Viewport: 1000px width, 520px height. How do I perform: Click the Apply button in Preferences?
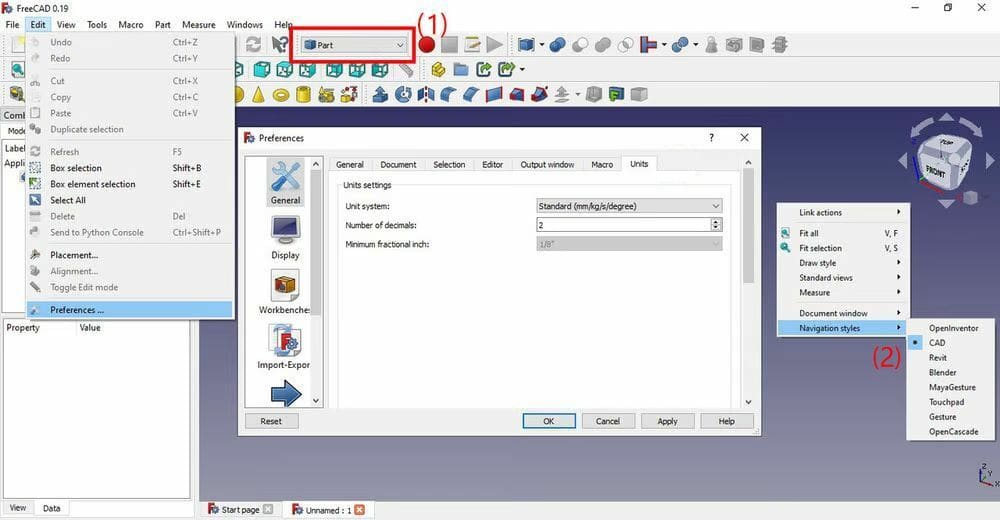pyautogui.click(x=667, y=421)
